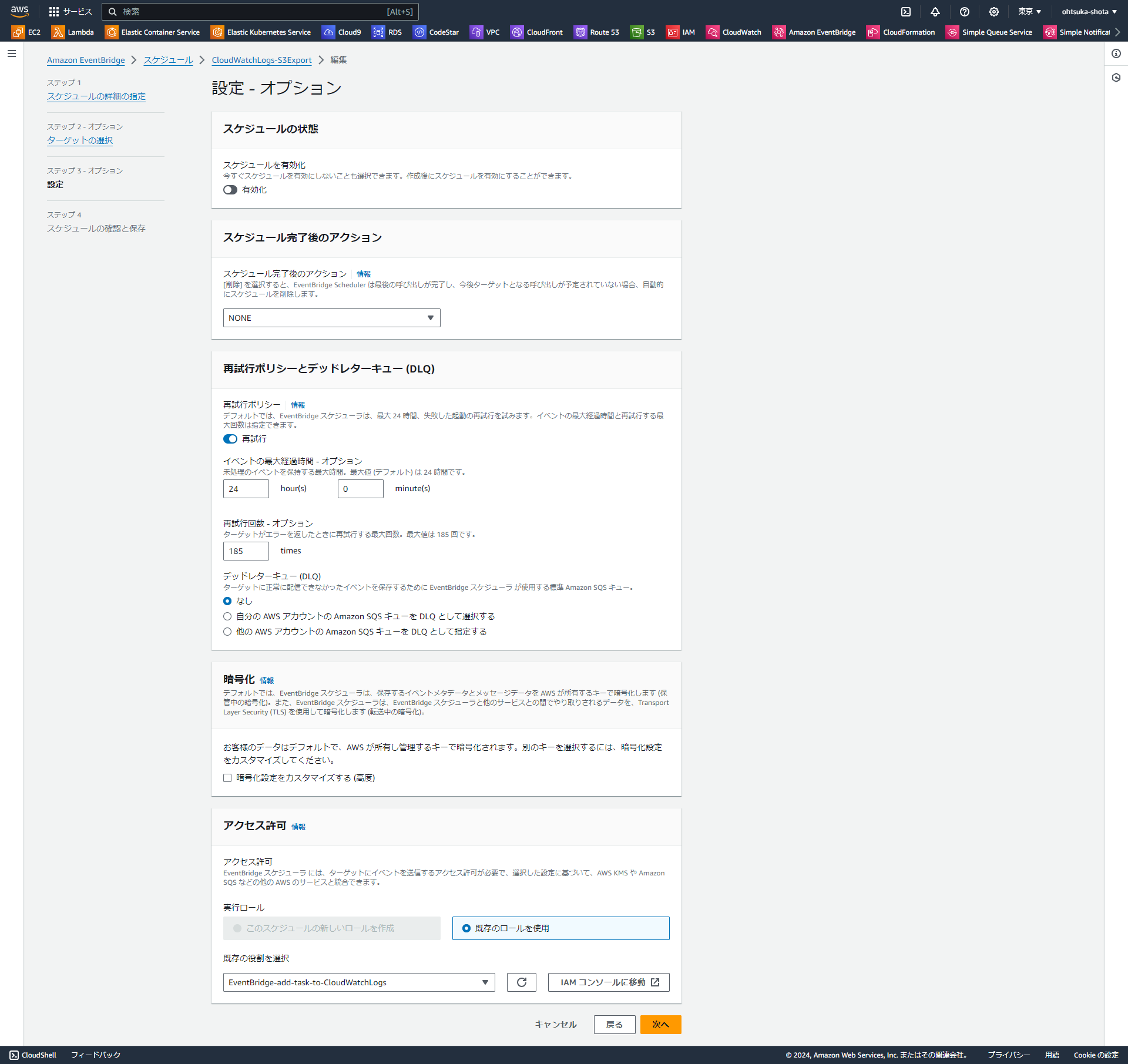Open the settings gear in the top bar
The width and height of the screenshot is (1128, 1064).
click(x=993, y=11)
